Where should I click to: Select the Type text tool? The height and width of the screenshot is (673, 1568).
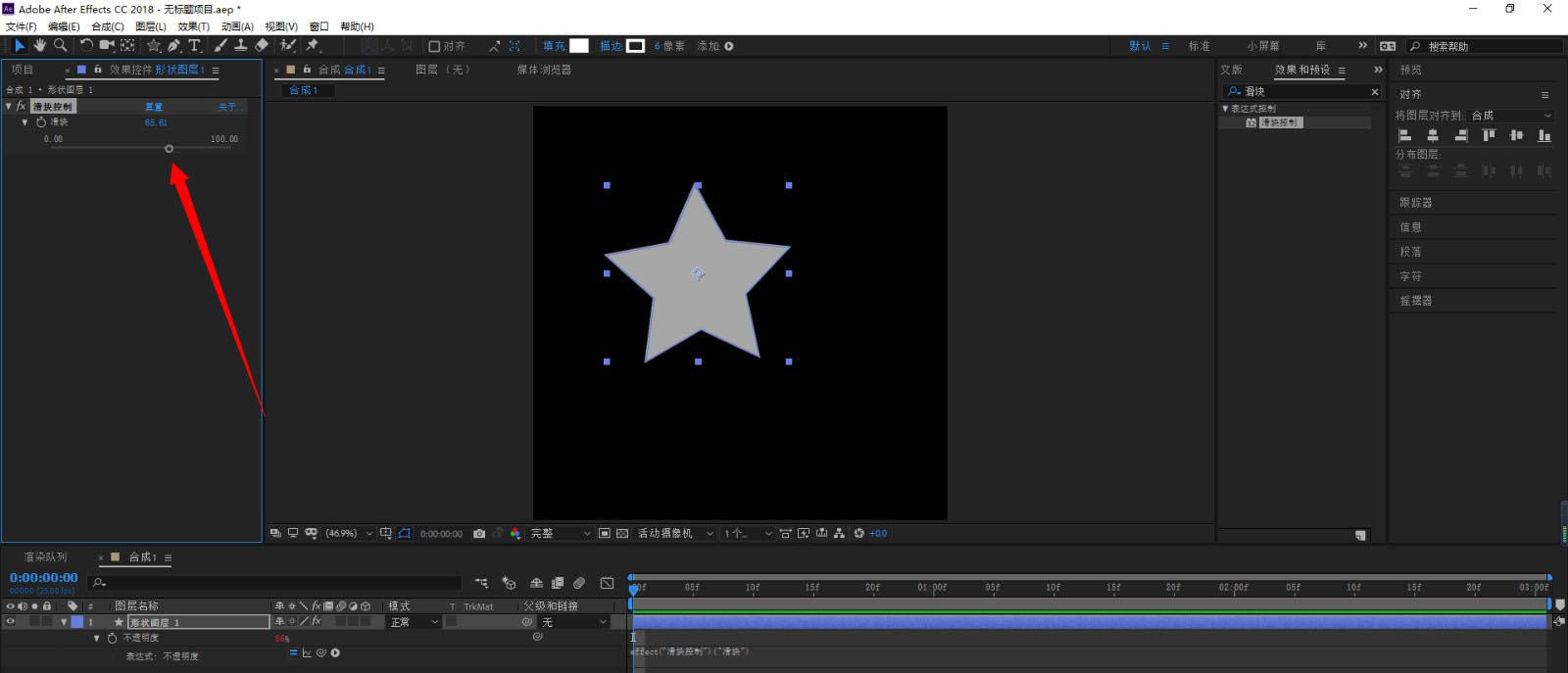pyautogui.click(x=194, y=45)
